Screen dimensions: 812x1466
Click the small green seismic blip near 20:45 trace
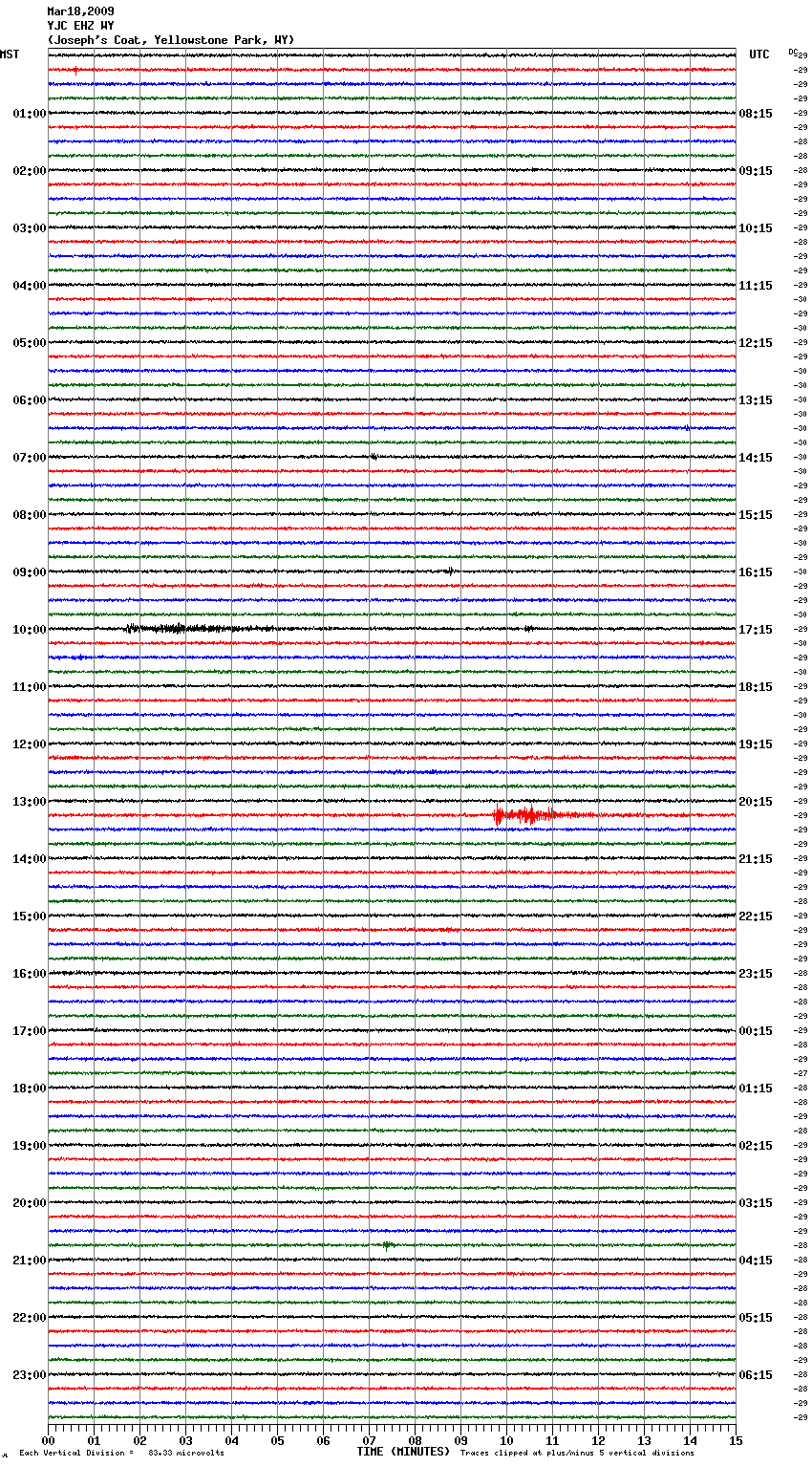coord(387,1245)
